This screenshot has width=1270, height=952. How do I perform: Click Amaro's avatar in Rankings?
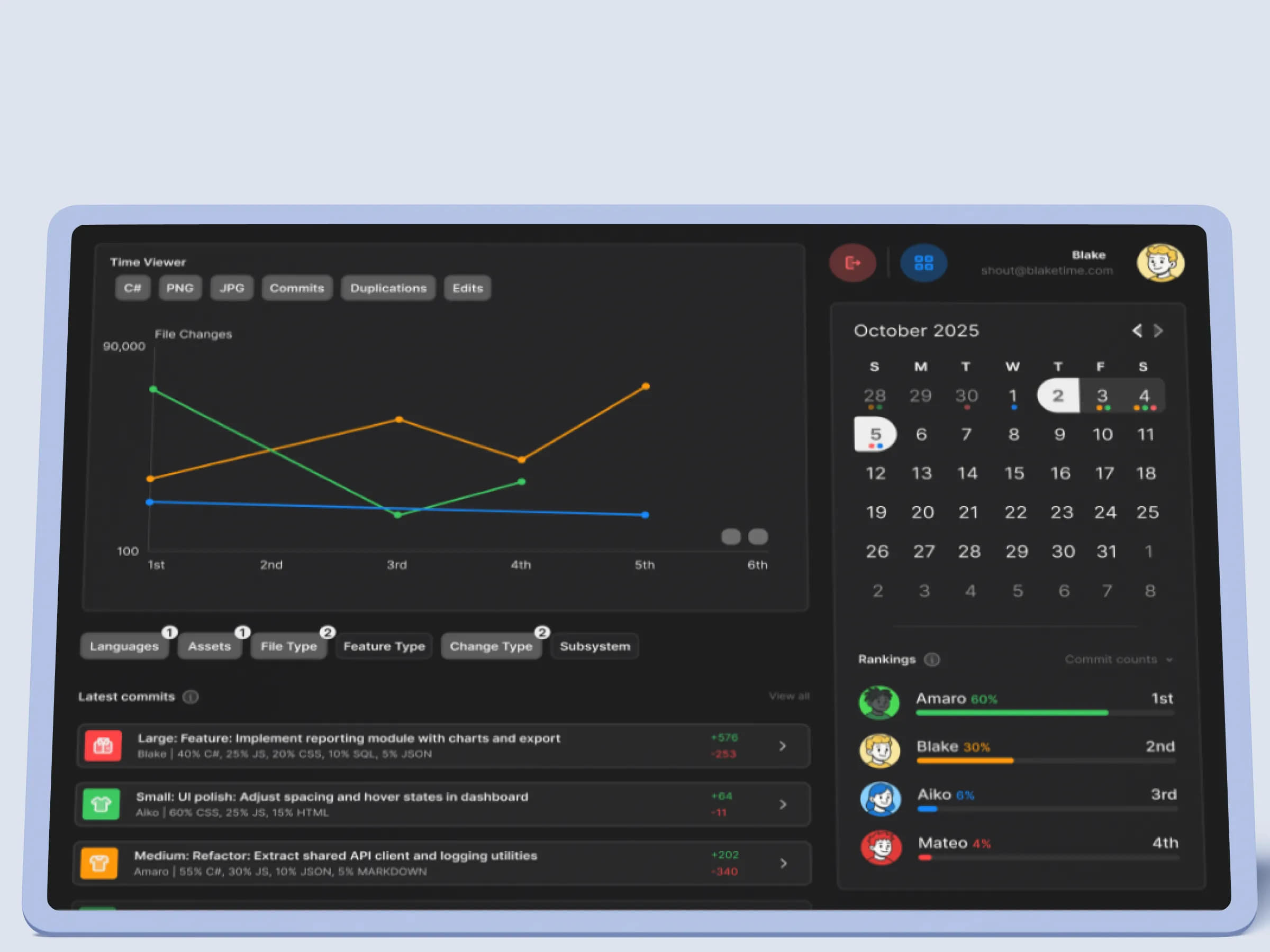879,702
